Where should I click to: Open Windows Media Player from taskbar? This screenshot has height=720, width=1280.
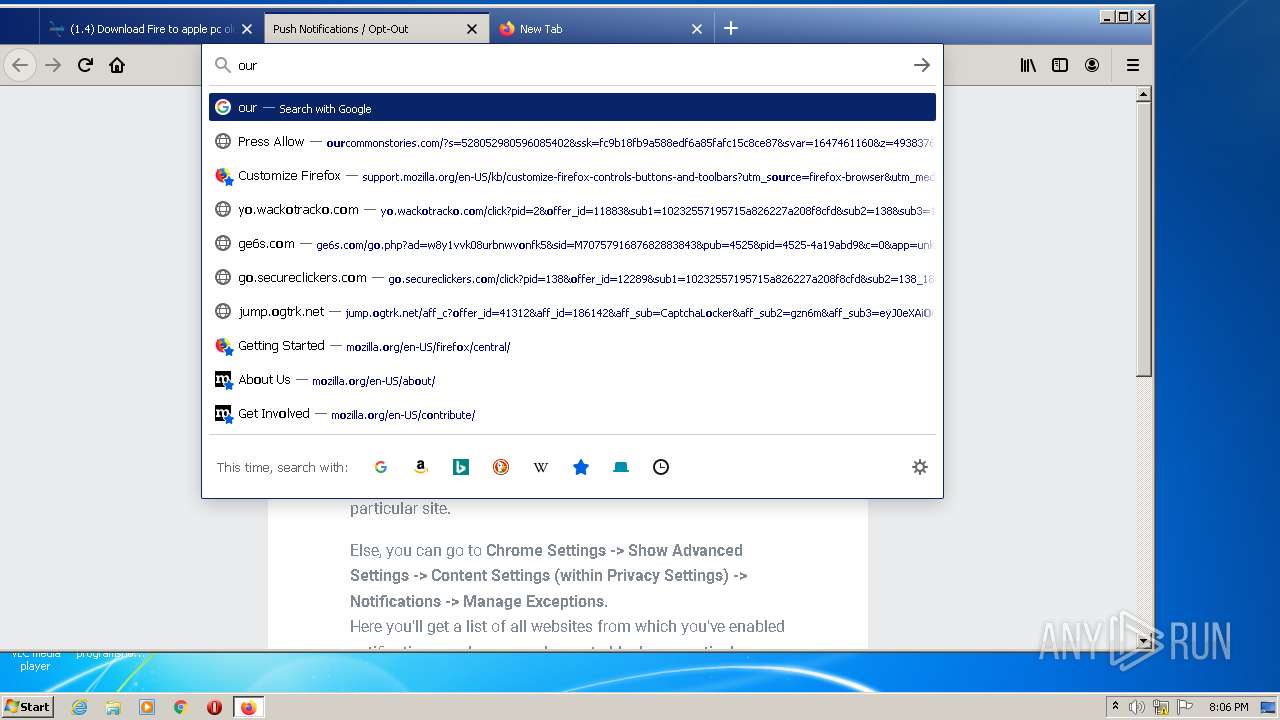[x=147, y=707]
